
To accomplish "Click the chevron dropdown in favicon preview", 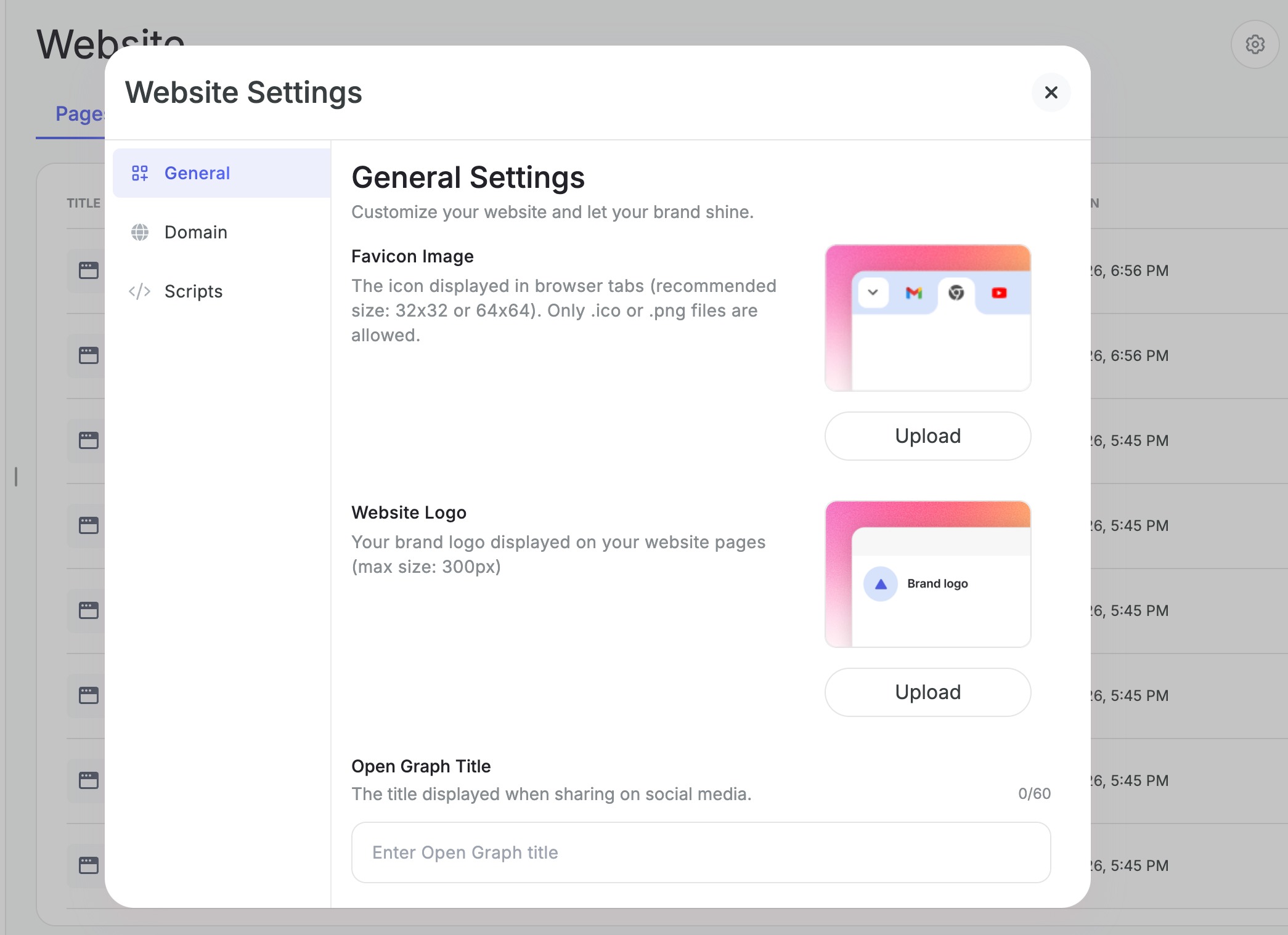I will 873,293.
